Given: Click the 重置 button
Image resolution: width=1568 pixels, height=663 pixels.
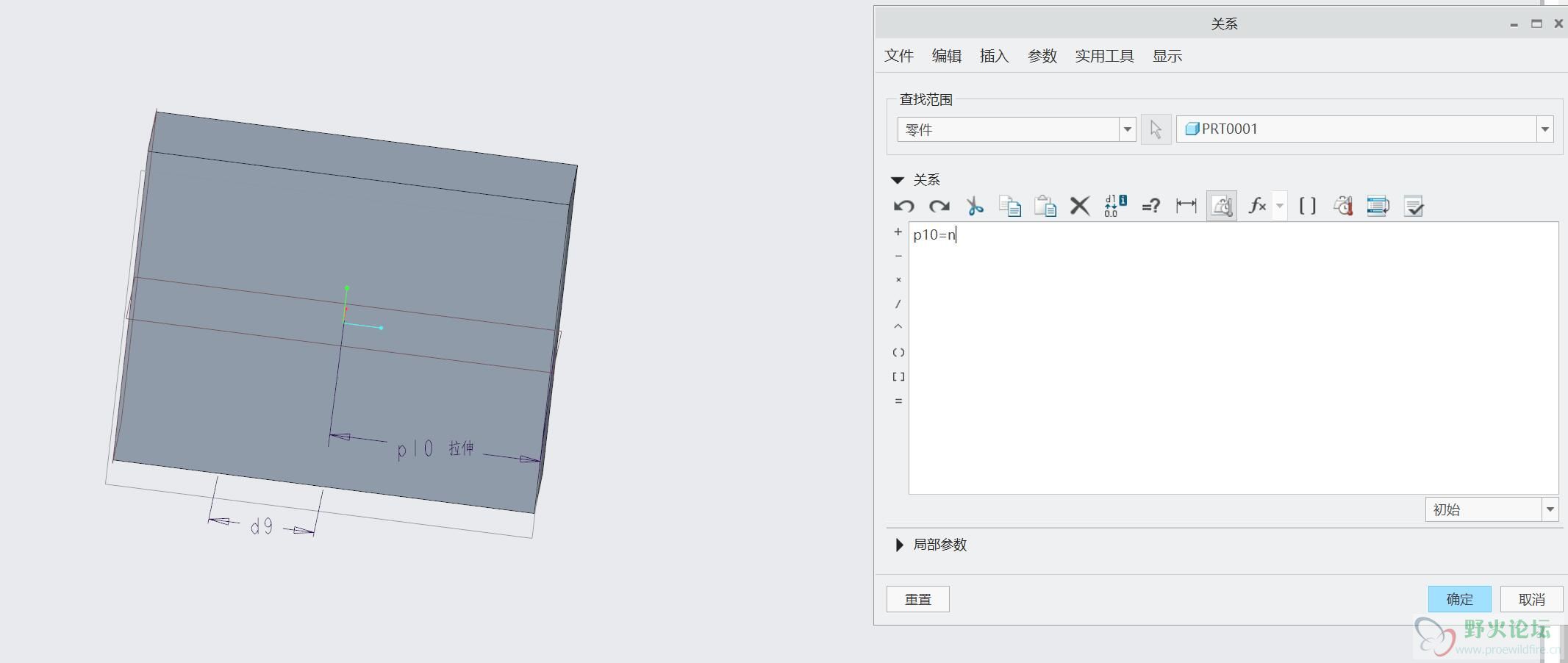Looking at the screenshot, I should pos(918,599).
